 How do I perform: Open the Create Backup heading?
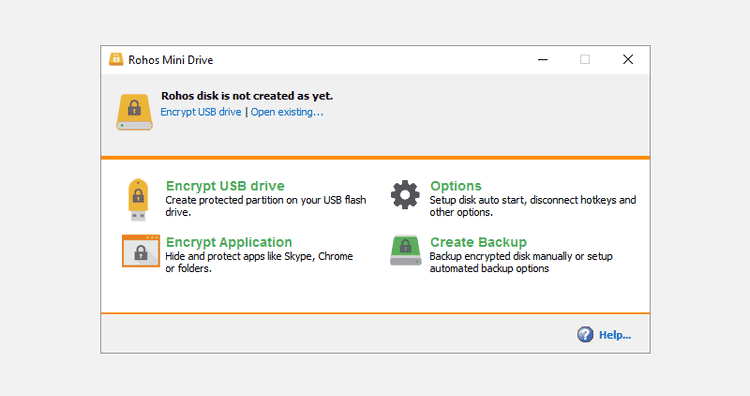coord(478,242)
